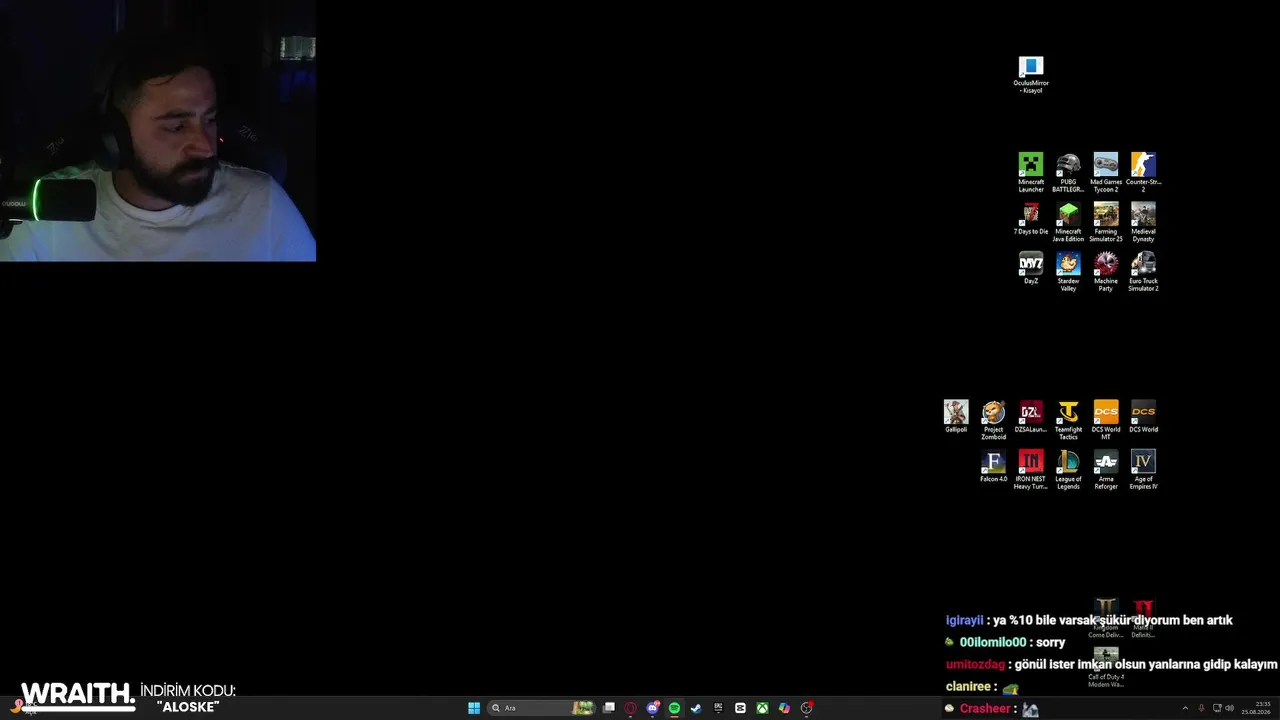This screenshot has height=720, width=1280.
Task: Select the Gallipoli desktop shortcut
Action: pyautogui.click(x=956, y=416)
